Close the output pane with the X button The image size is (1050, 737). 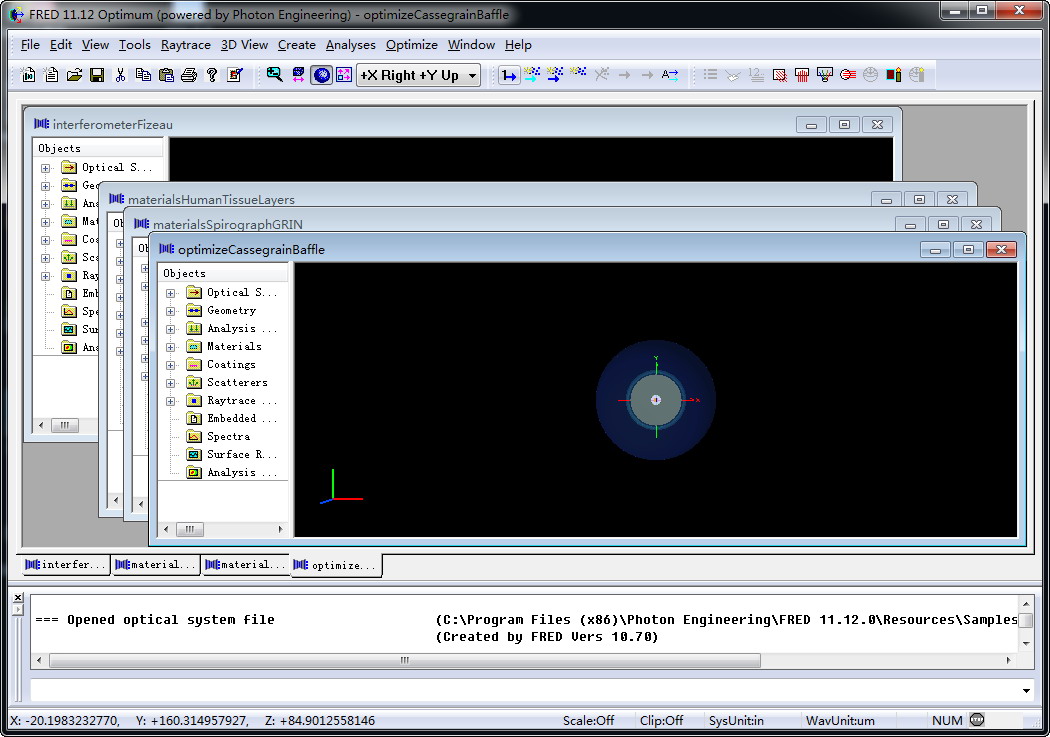pyautogui.click(x=18, y=597)
